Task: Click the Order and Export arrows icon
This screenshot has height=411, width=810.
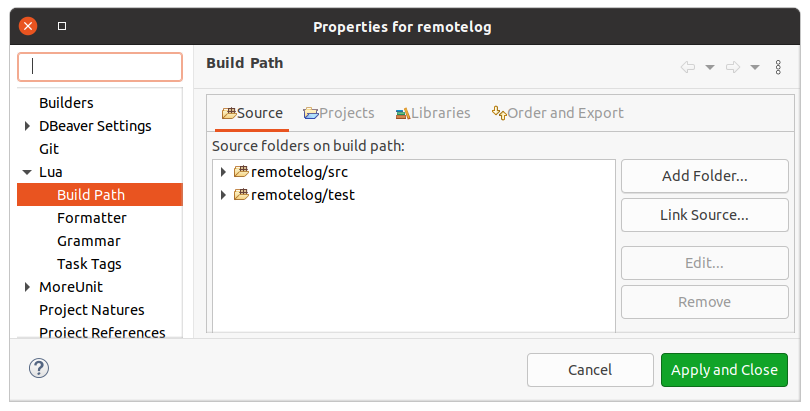Action: click(499, 113)
